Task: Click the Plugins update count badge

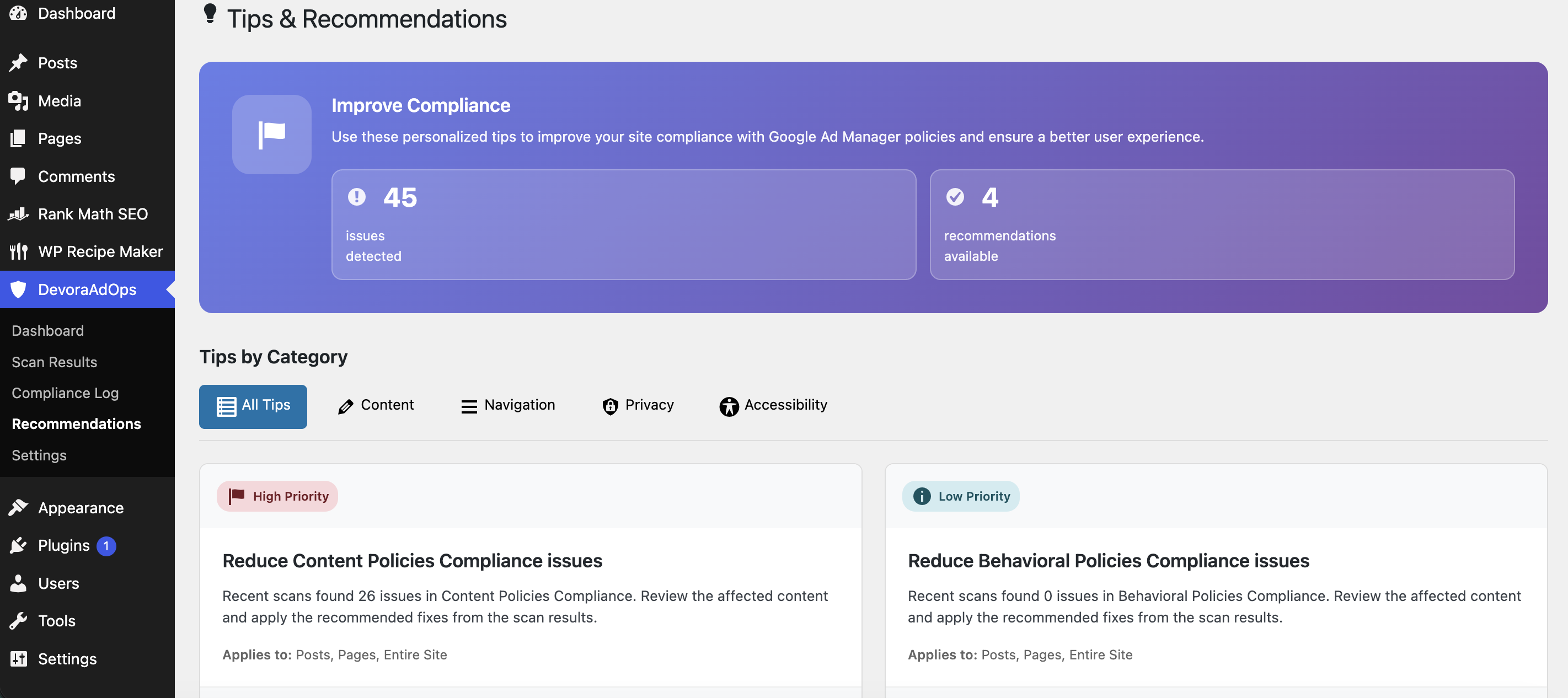Action: coord(106,546)
